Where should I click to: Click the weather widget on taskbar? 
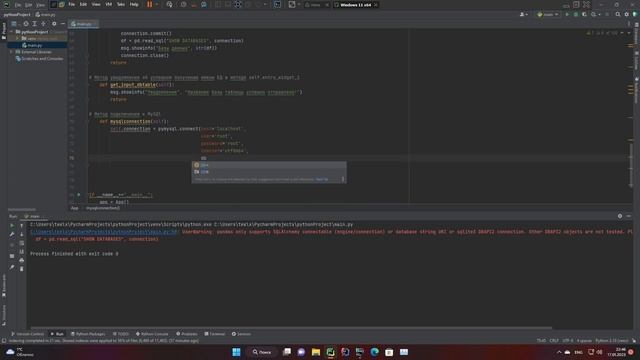pos(20,352)
